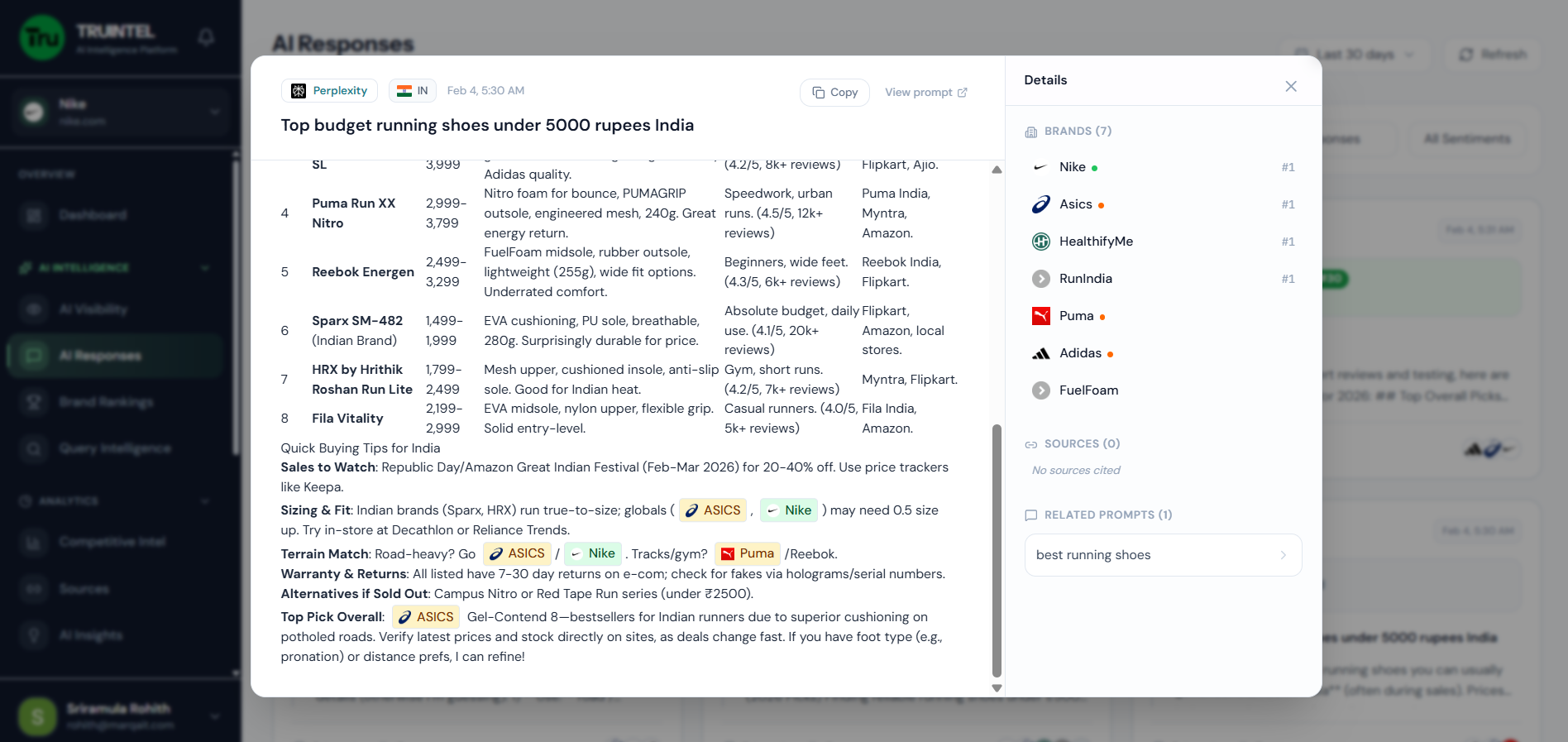Select Adidas brand entry
Viewport: 1568px width, 742px height.
[1080, 353]
